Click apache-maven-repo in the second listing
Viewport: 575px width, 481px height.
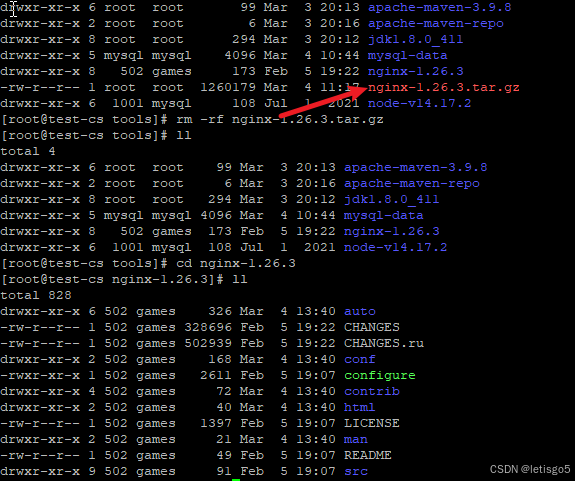(x=411, y=184)
